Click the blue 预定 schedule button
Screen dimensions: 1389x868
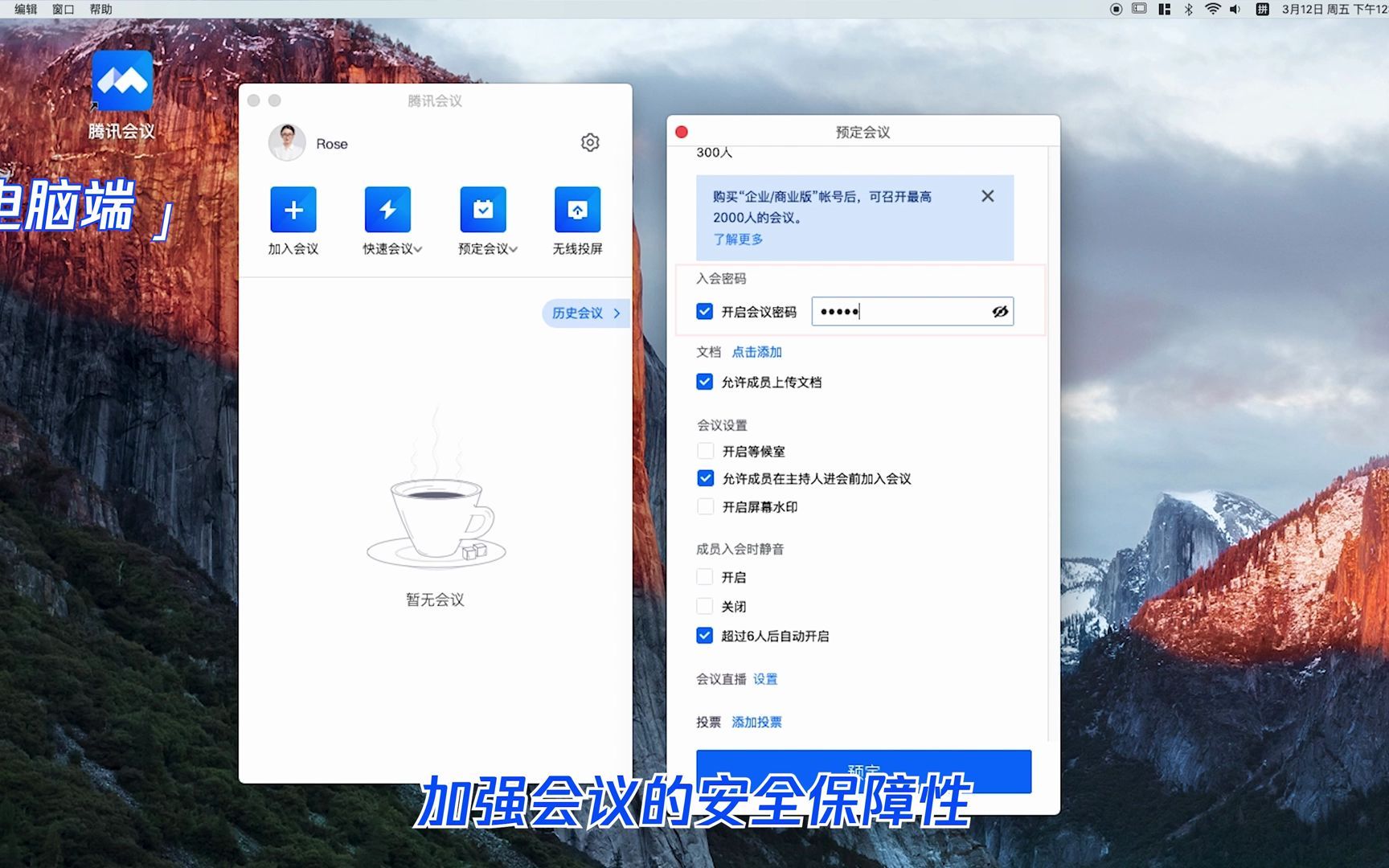pyautogui.click(x=863, y=772)
